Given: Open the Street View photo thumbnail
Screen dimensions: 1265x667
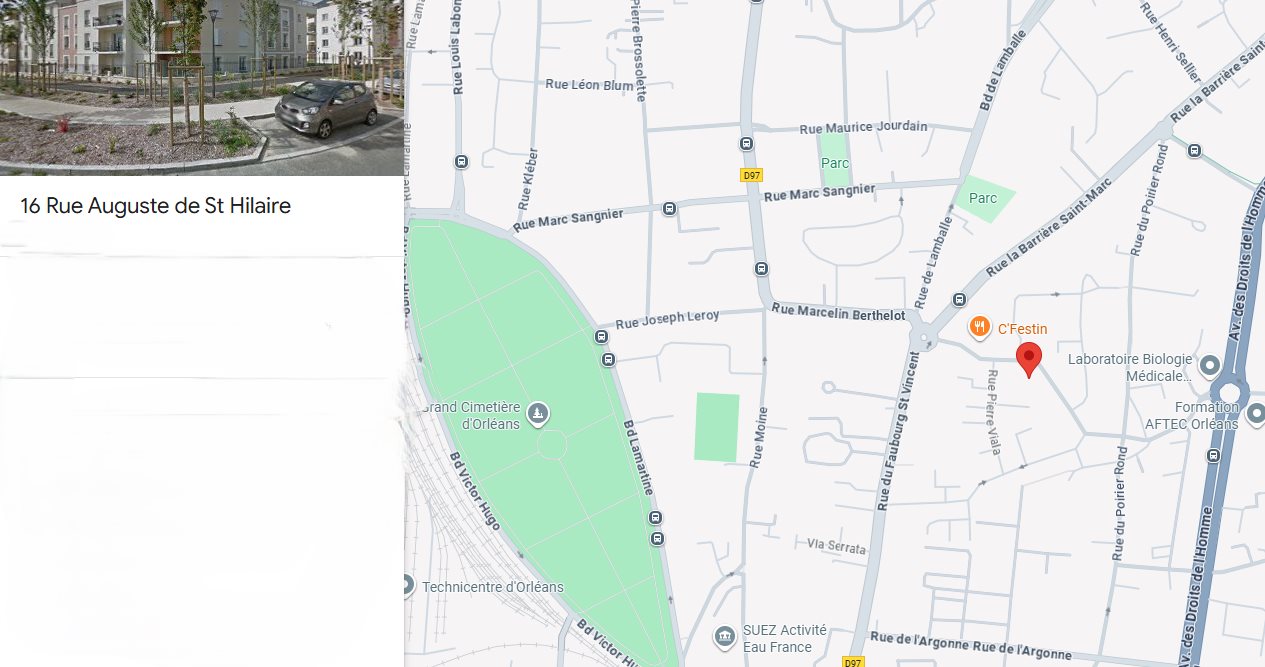Looking at the screenshot, I should (x=201, y=87).
